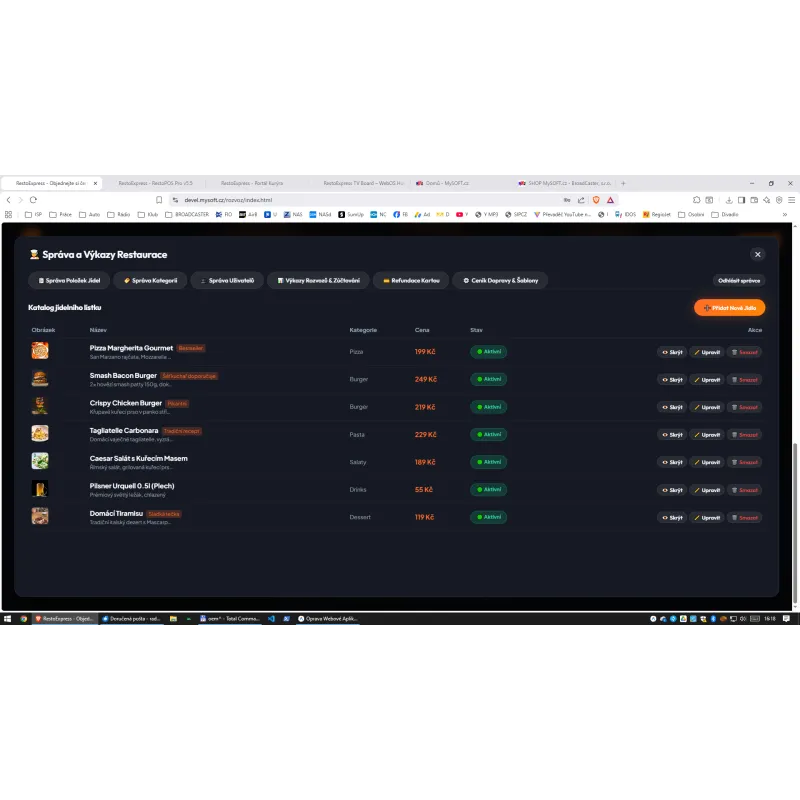Viewport: 800px width, 800px height.
Task: Switch to RestoExpress RestoPOS Pro browser tab
Action: pos(155,183)
